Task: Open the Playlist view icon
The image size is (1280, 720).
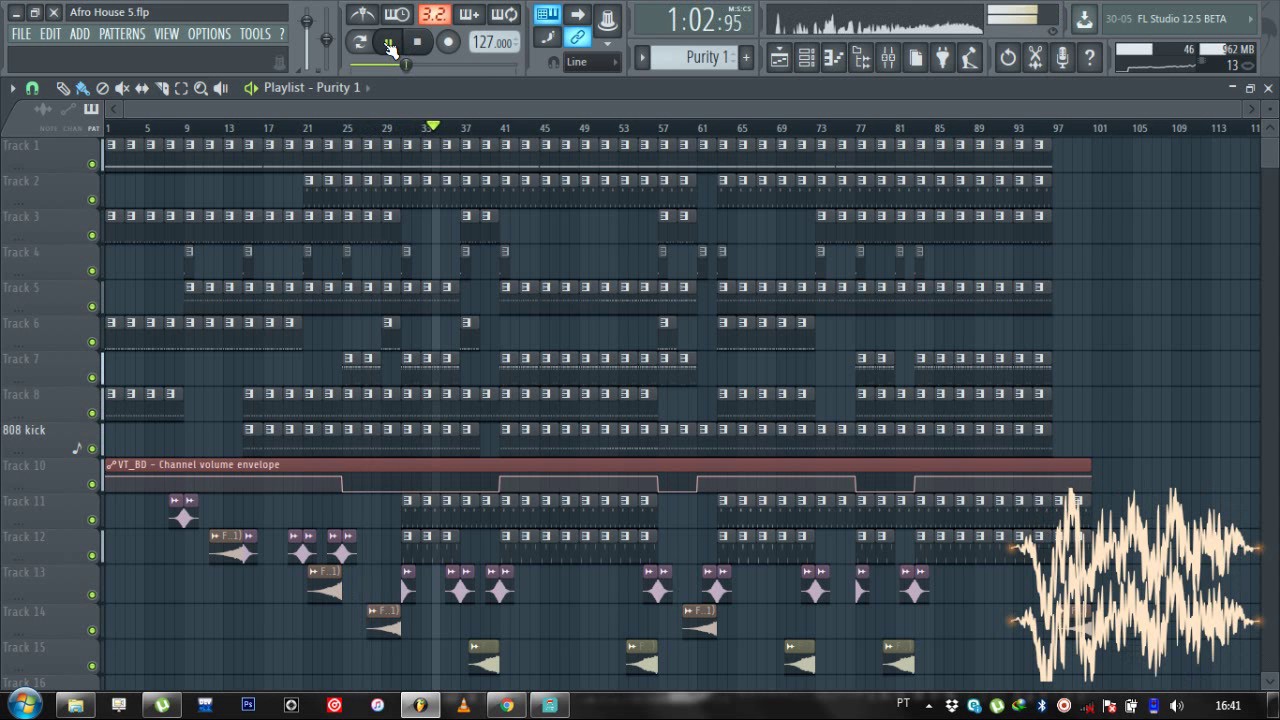Action: click(779, 58)
